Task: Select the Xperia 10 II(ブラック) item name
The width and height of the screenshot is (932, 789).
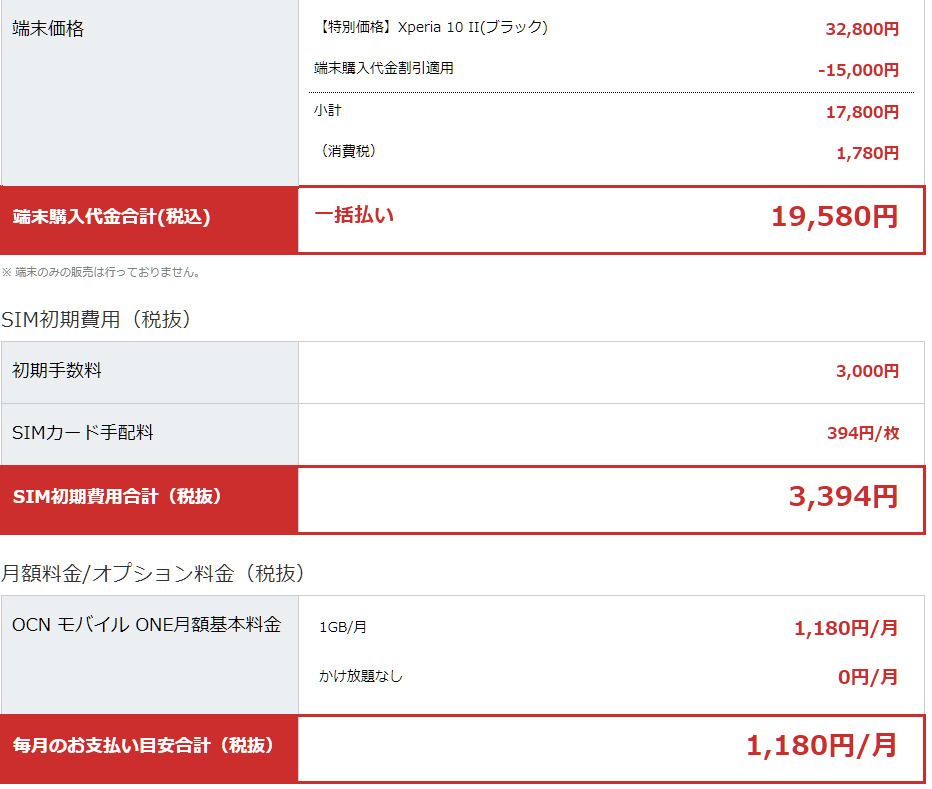Action: (x=431, y=28)
